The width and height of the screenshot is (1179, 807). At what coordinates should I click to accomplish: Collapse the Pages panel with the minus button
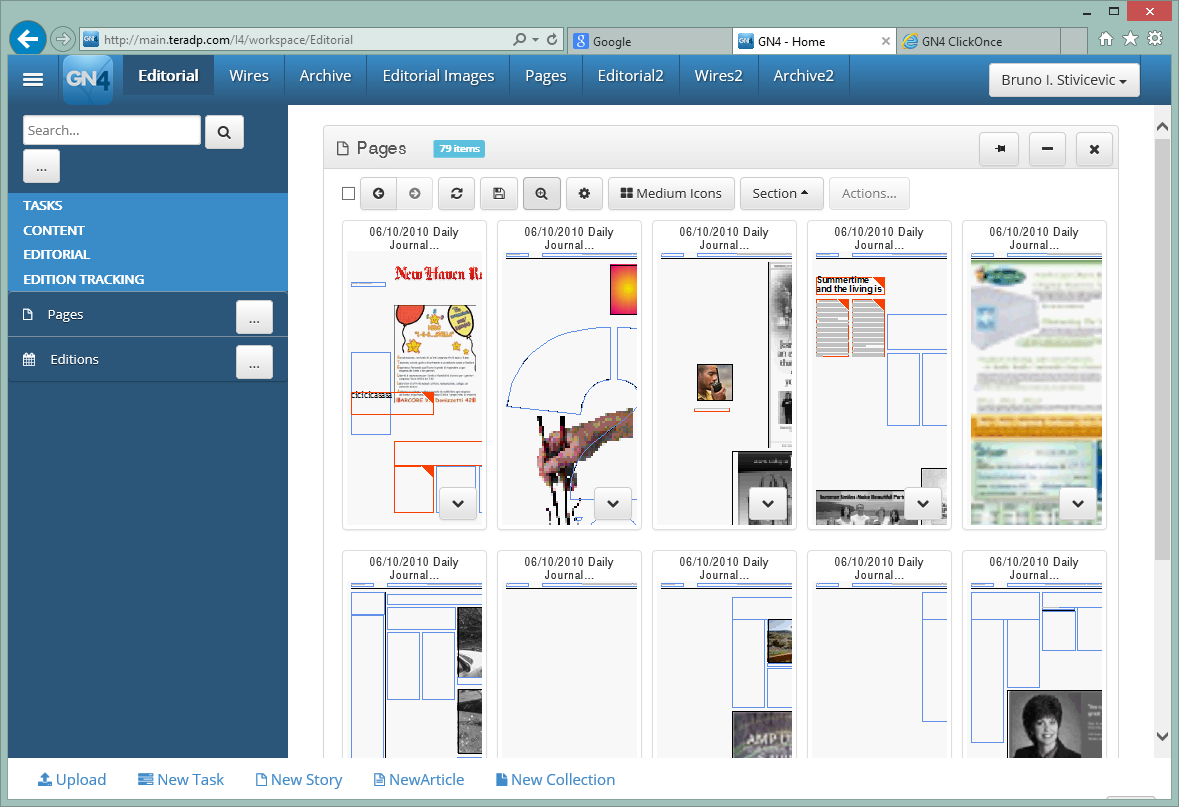tap(1047, 149)
